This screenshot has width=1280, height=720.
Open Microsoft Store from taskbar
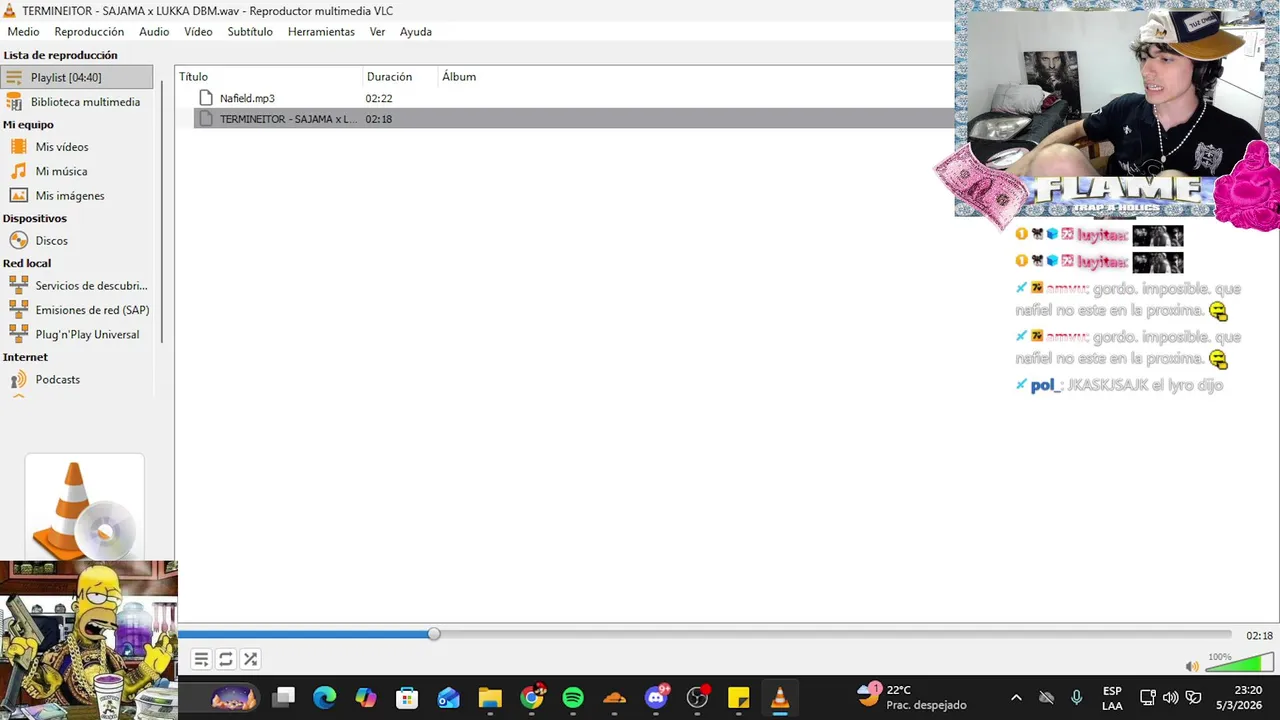(x=407, y=697)
